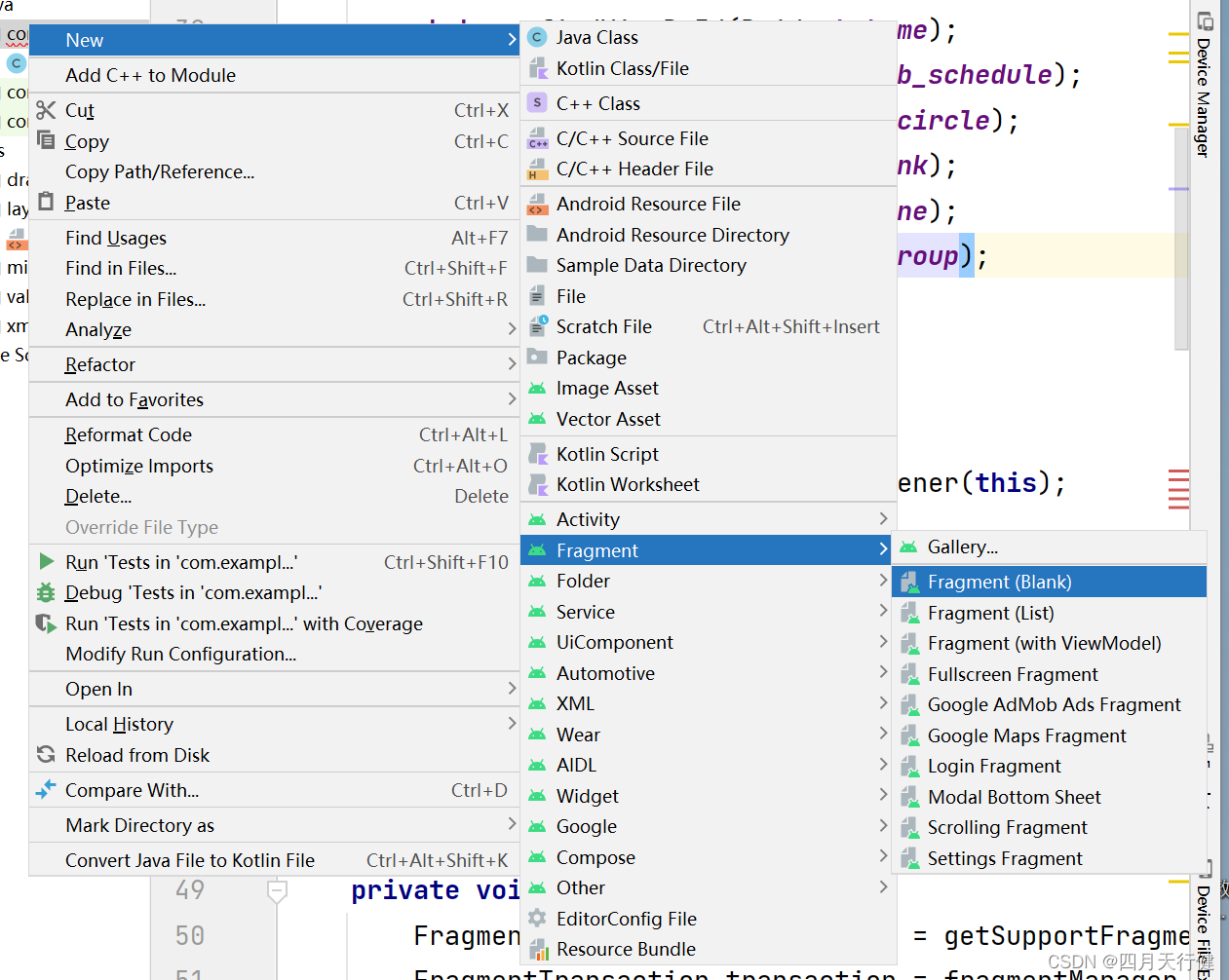
Task: Expand the Activity submenu arrow
Action: (883, 519)
